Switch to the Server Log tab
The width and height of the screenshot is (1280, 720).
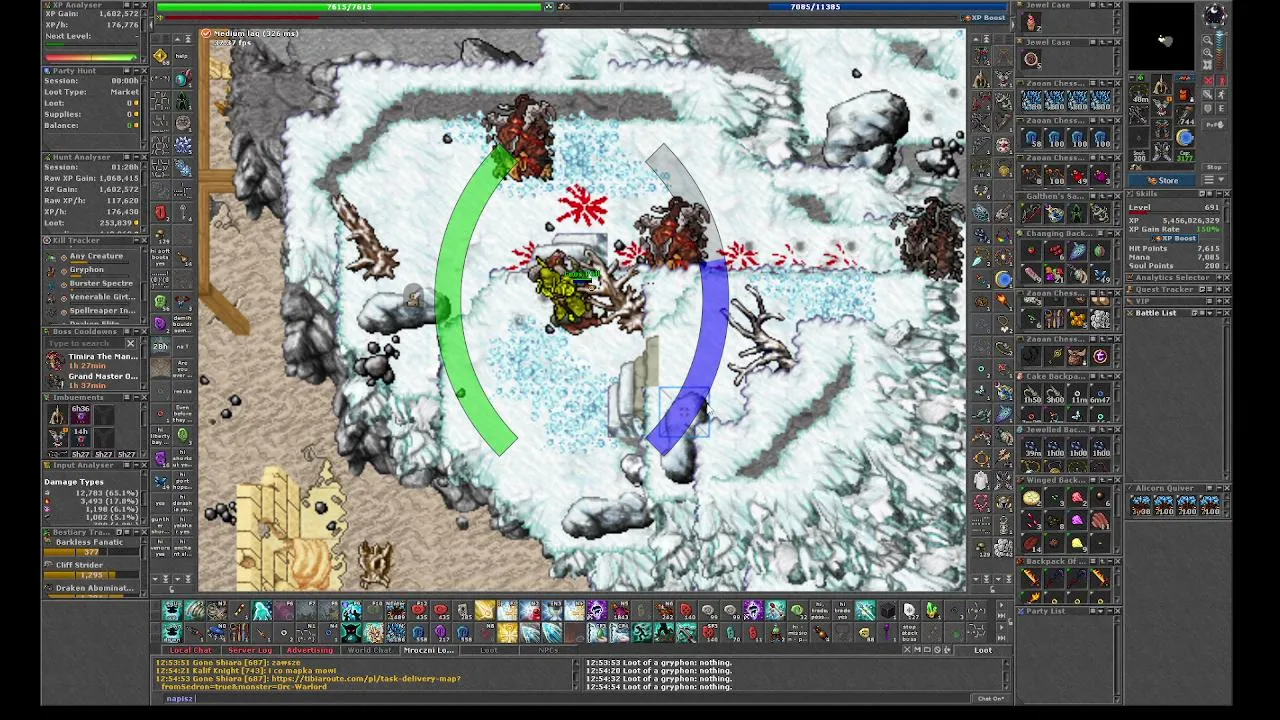(250, 650)
